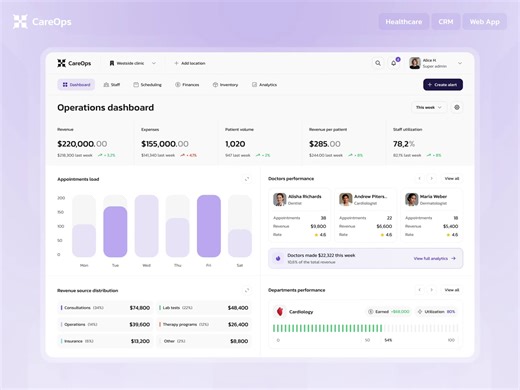Open the Analytics tab
The height and width of the screenshot is (390, 520).
[264, 85]
